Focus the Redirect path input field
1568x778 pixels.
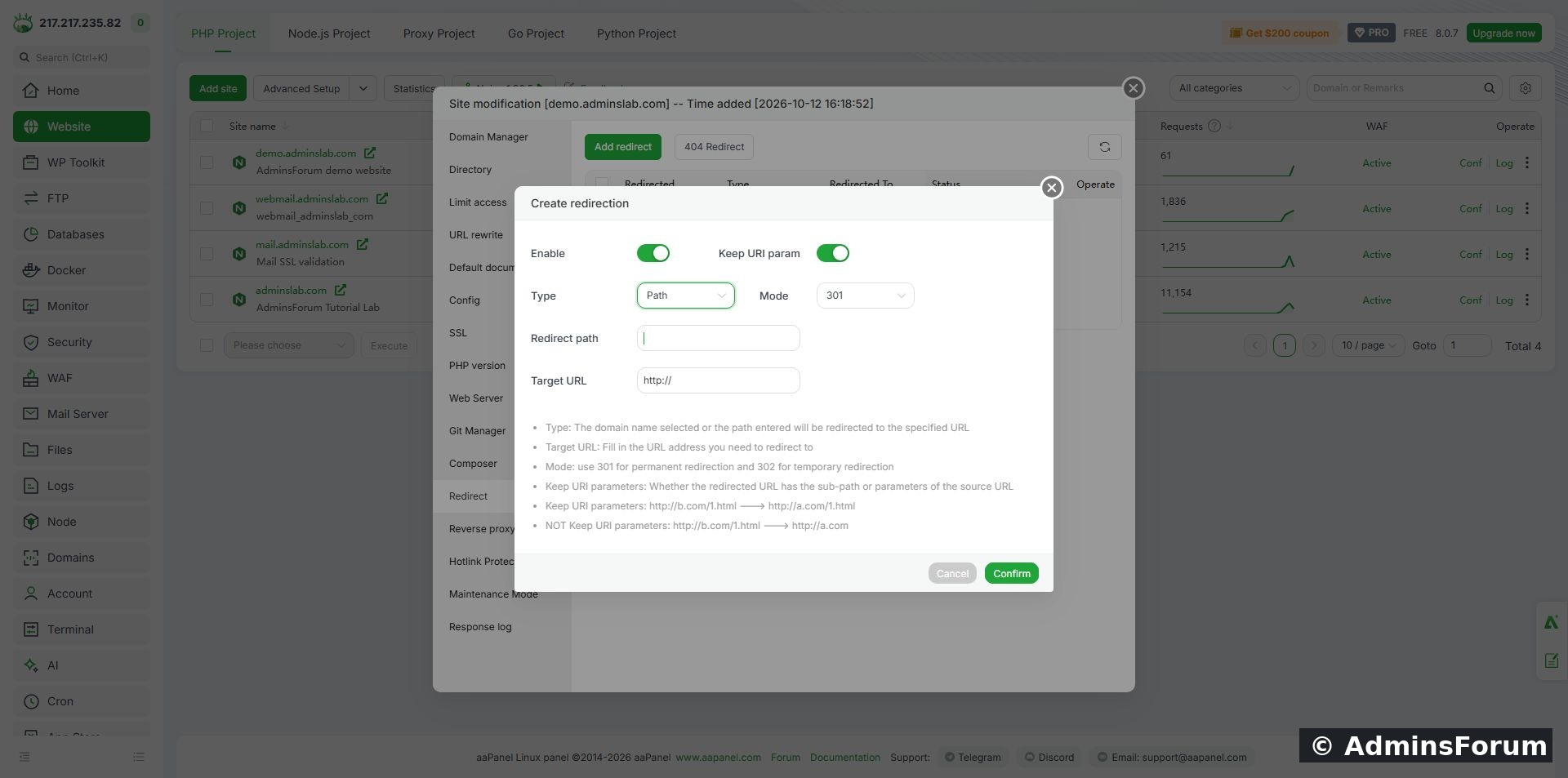point(718,338)
